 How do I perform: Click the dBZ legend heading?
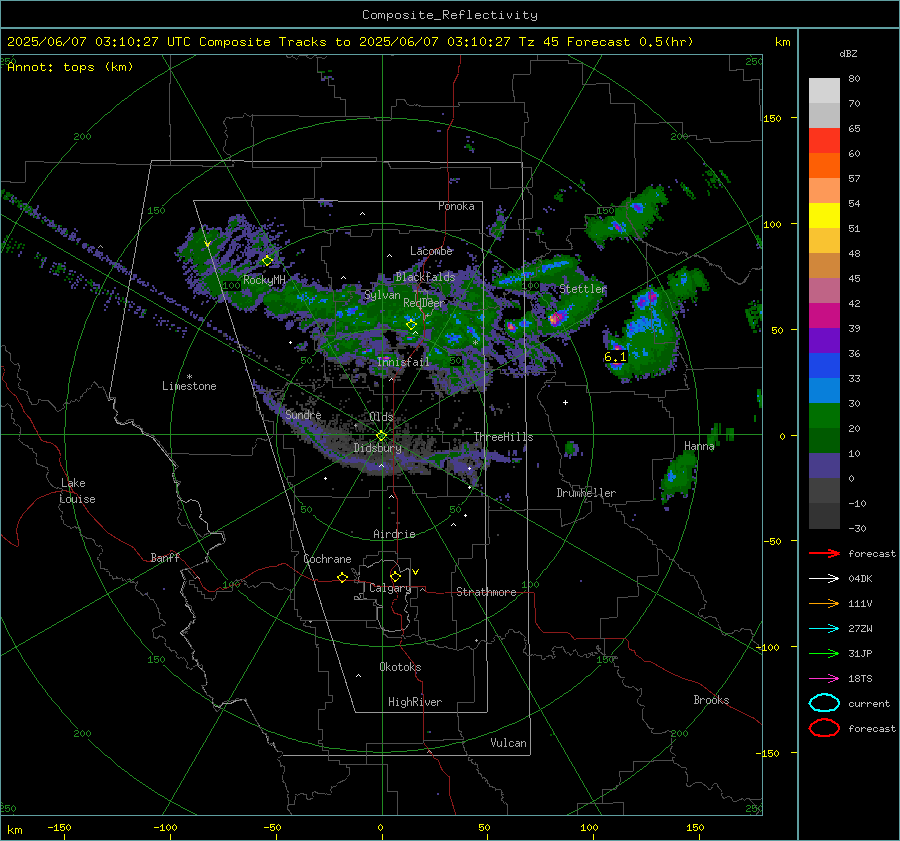point(848,54)
